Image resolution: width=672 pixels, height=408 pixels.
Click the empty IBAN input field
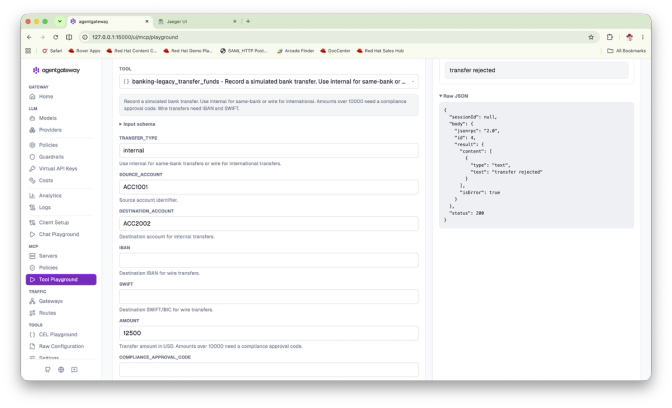pyautogui.click(x=269, y=260)
